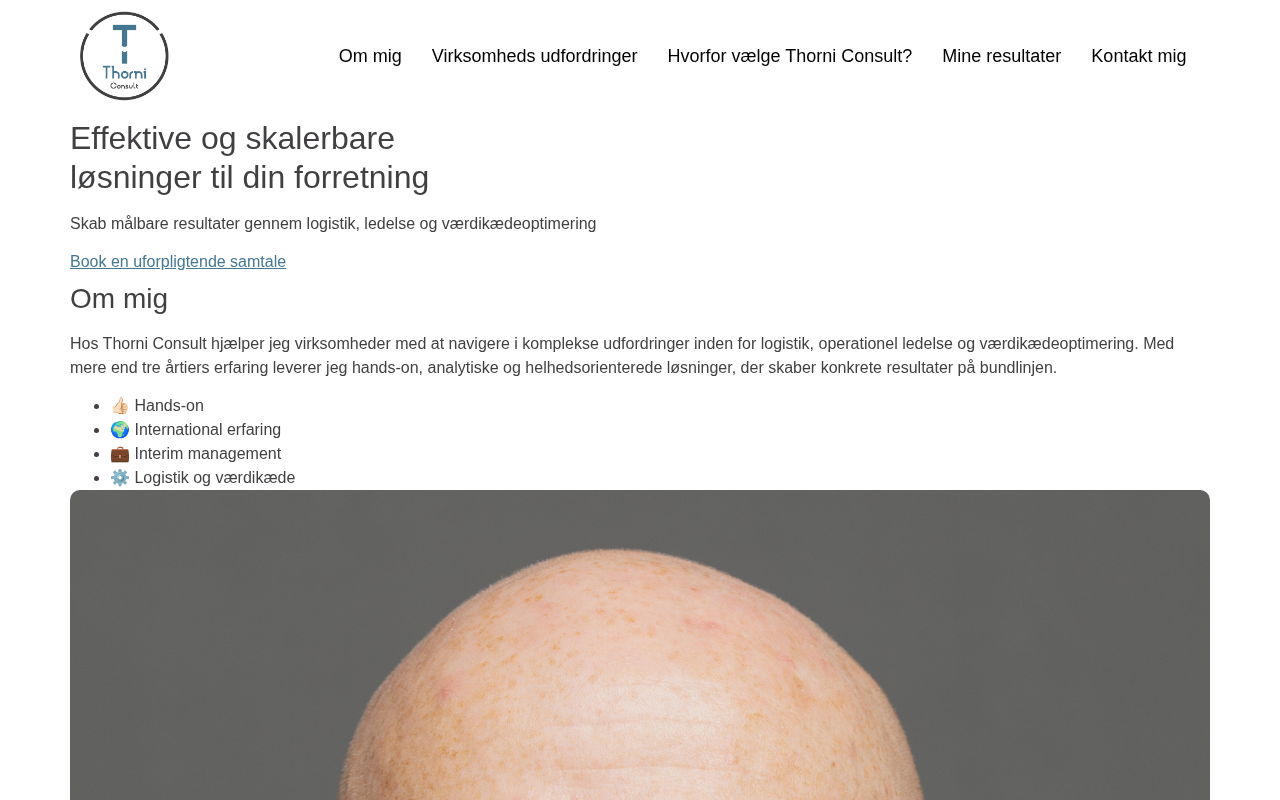The height and width of the screenshot is (800, 1280).
Task: Open the Mine resultater page
Action: tap(1001, 56)
